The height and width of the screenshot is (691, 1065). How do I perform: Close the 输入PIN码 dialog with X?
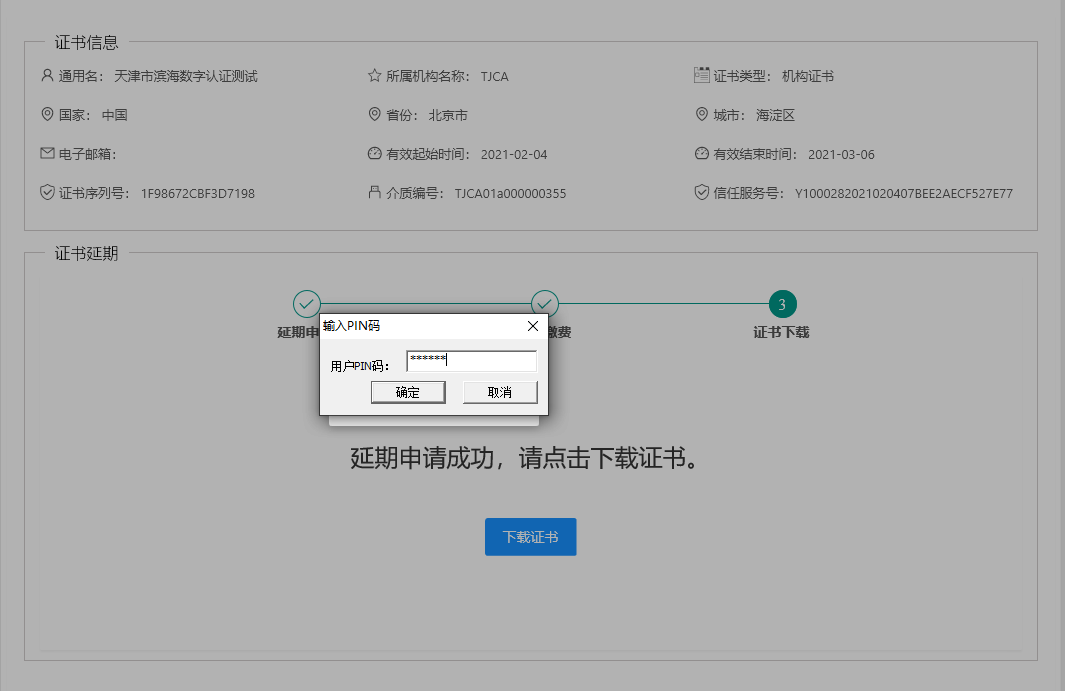pyautogui.click(x=532, y=326)
